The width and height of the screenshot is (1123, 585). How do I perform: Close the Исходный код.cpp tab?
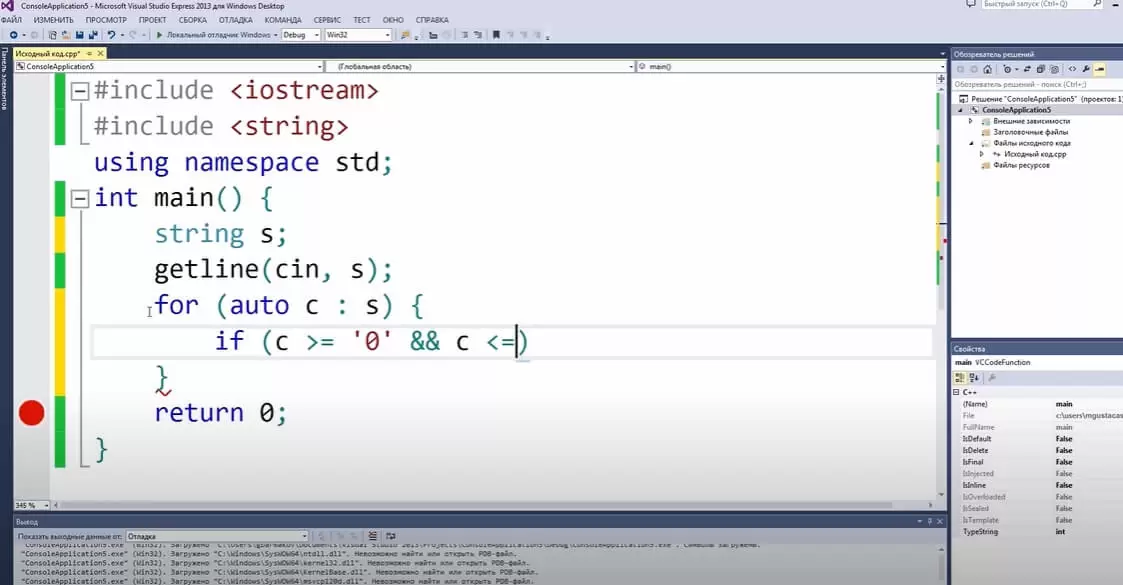tap(100, 54)
